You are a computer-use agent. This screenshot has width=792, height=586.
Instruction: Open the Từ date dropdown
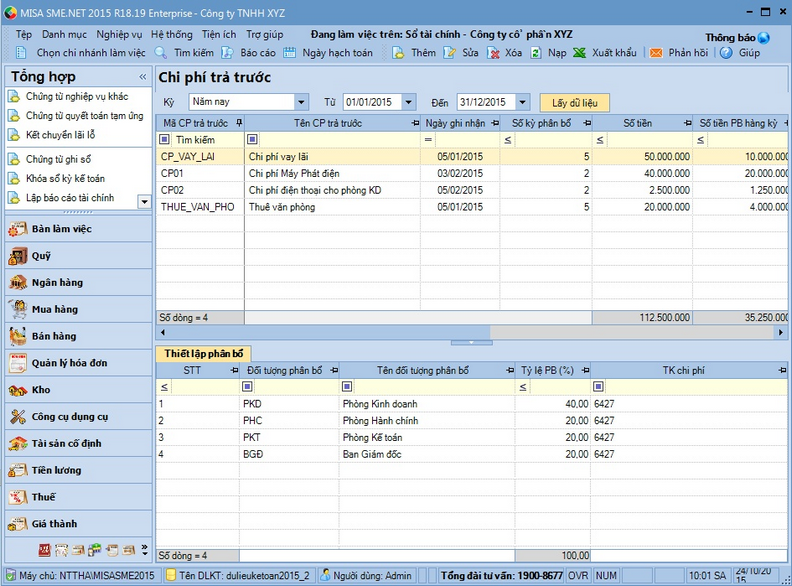point(409,102)
